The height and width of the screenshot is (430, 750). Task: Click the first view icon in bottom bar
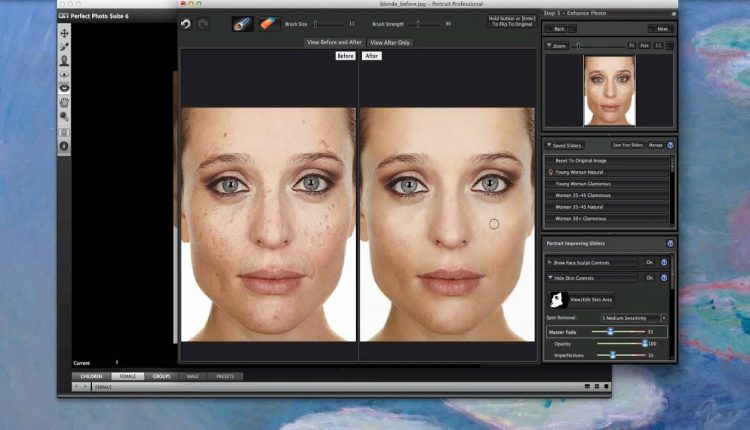coord(587,386)
